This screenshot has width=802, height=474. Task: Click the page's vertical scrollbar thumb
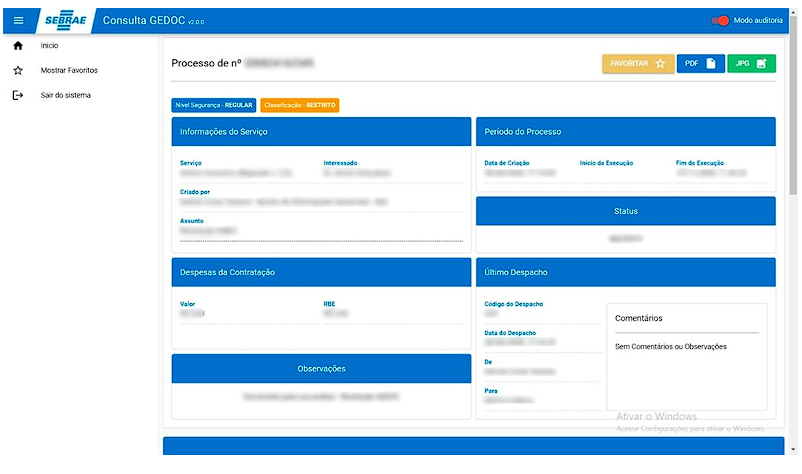[x=793, y=105]
